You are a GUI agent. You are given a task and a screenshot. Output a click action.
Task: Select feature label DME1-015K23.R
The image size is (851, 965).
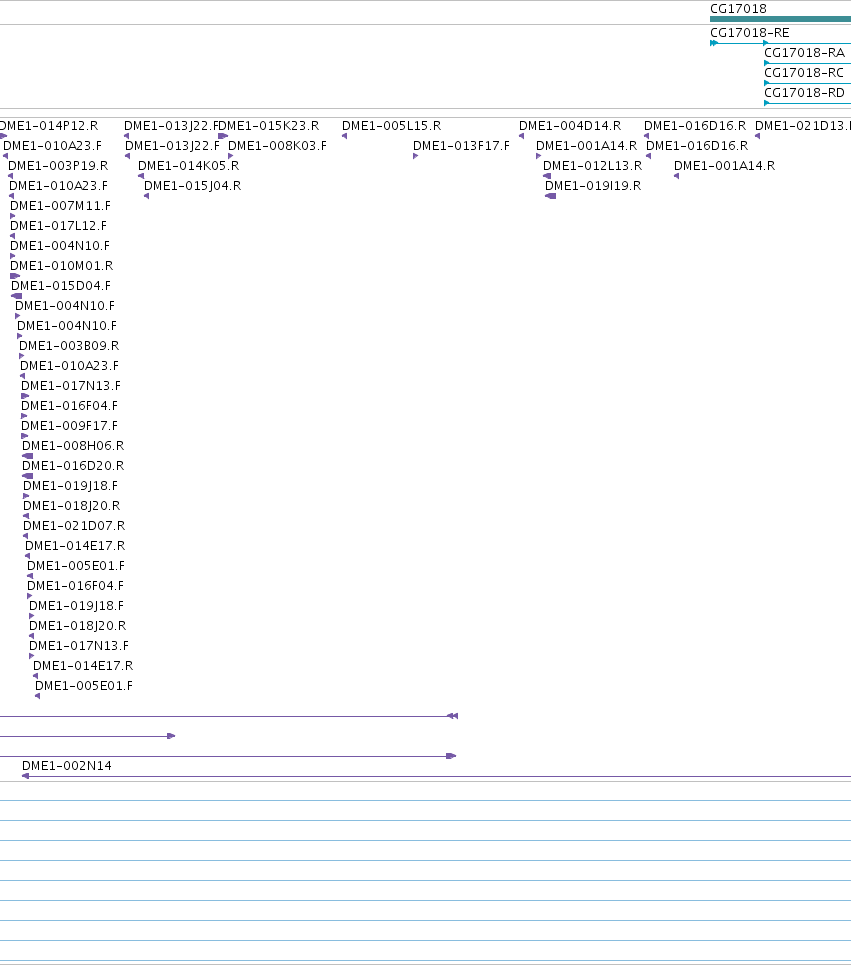[x=269, y=126]
